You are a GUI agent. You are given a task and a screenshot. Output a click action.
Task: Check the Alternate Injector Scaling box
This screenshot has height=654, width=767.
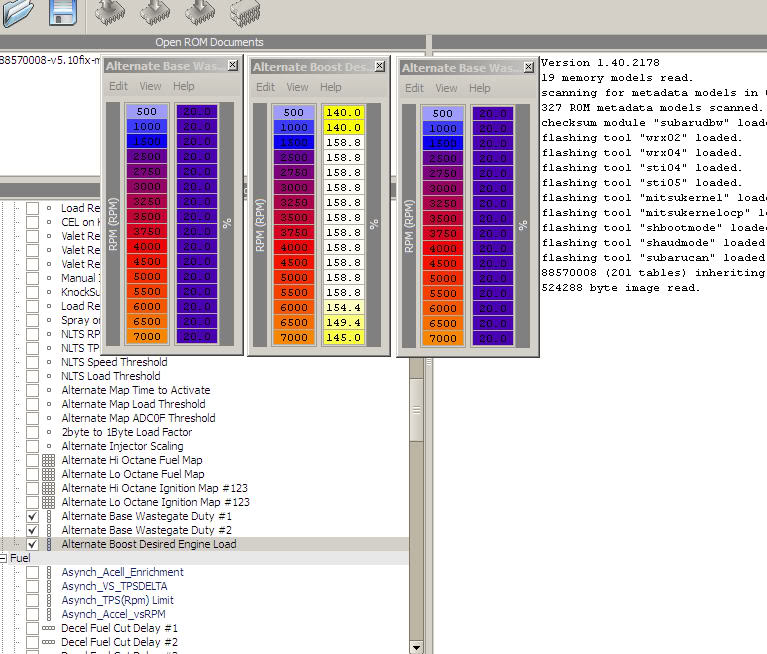tap(32, 446)
